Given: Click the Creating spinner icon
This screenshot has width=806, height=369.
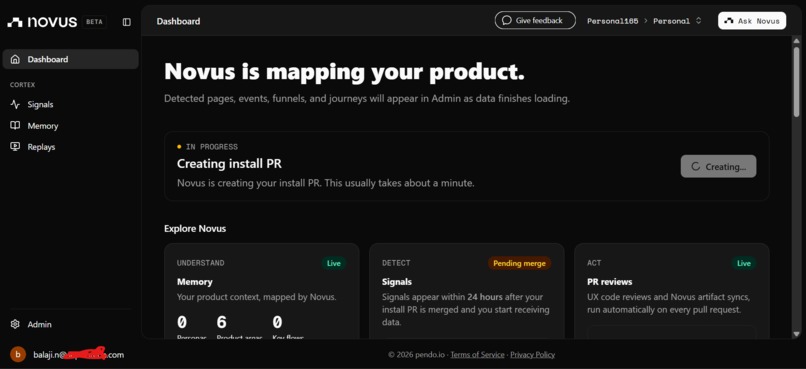Looking at the screenshot, I should [695, 167].
